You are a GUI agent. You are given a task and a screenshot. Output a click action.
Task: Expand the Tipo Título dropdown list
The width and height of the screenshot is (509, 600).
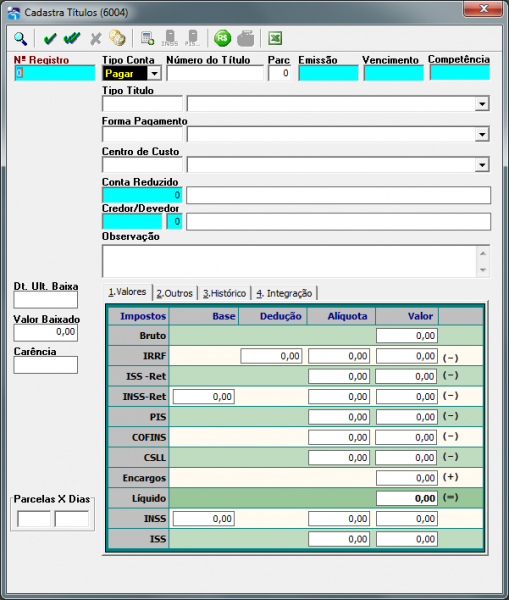(482, 104)
